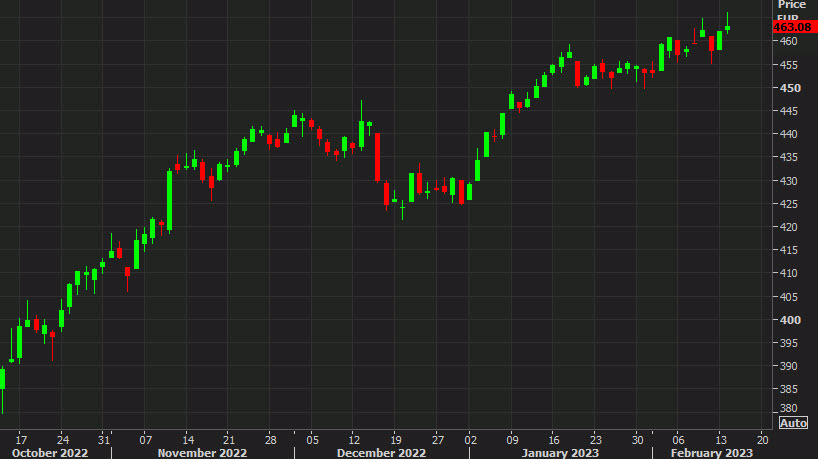Viewport: 818px width, 459px height.
Task: Click the 455 price axis label
Action: [789, 65]
